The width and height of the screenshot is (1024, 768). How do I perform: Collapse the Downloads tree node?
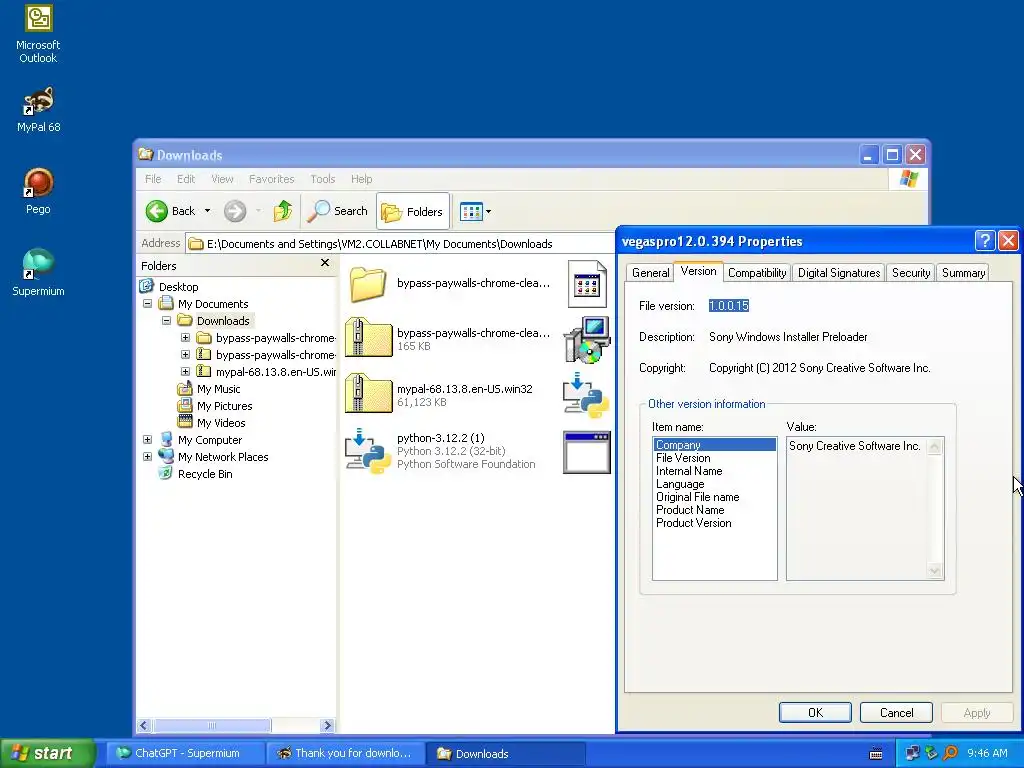[167, 321]
